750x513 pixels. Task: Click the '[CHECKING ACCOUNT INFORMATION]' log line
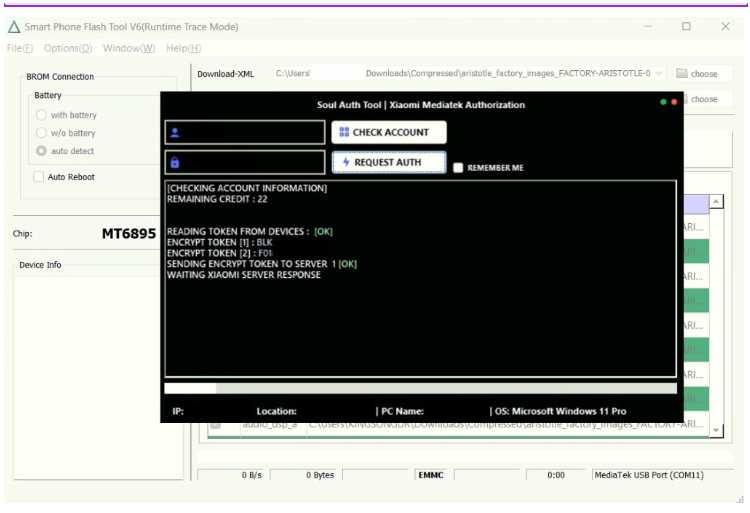pos(247,188)
